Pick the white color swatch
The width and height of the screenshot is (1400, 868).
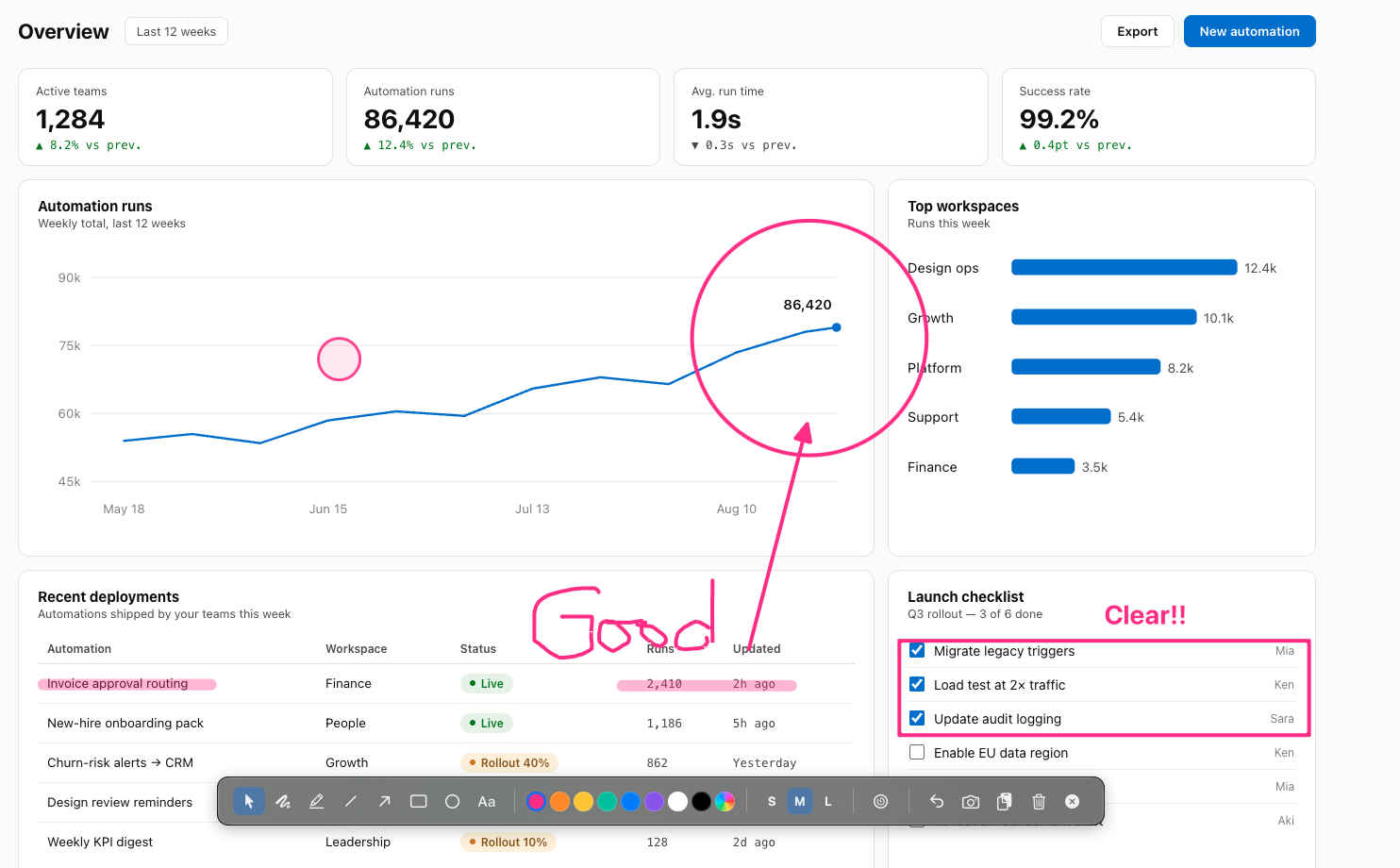677,801
